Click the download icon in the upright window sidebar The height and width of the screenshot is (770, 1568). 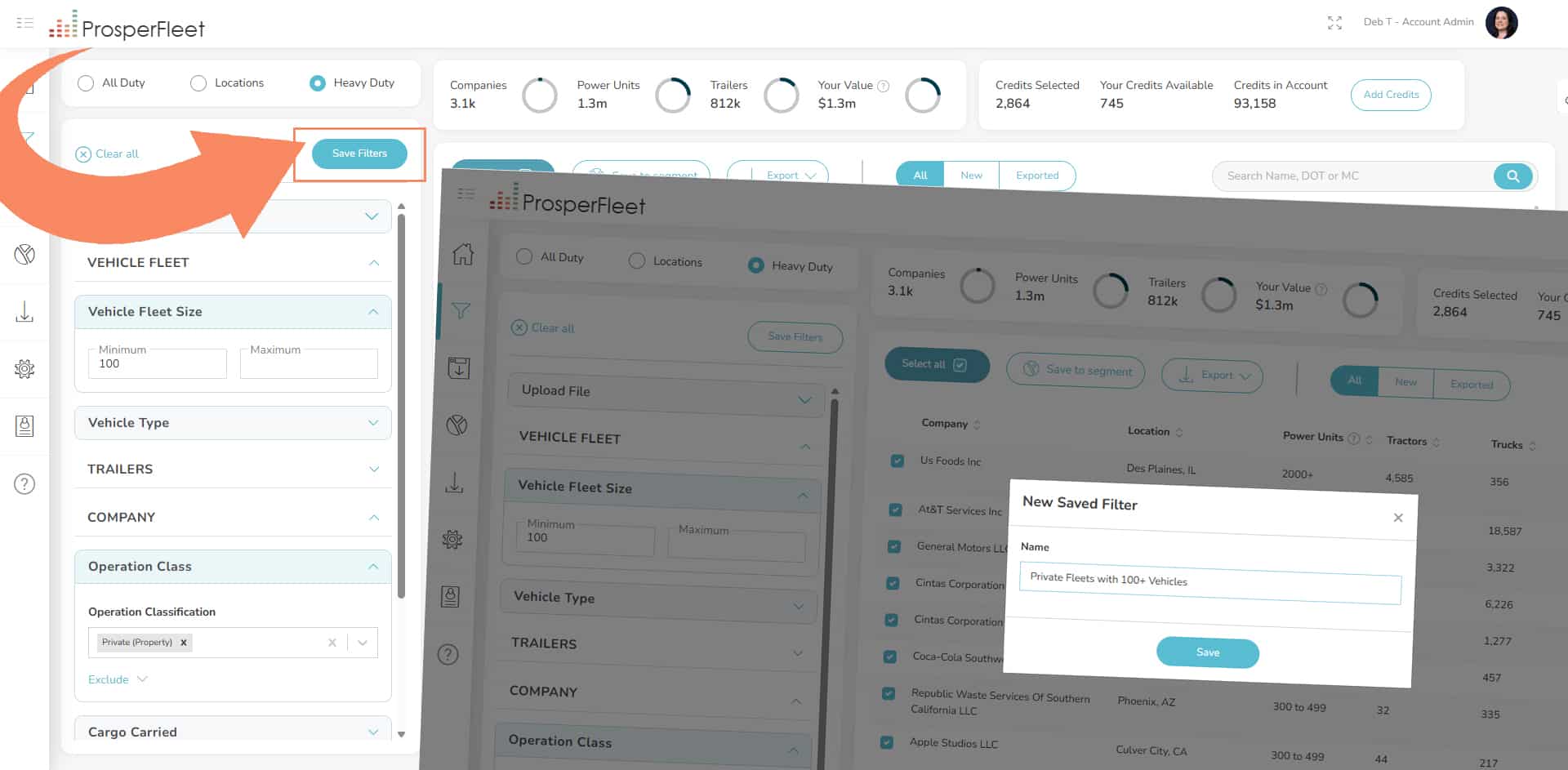24,311
